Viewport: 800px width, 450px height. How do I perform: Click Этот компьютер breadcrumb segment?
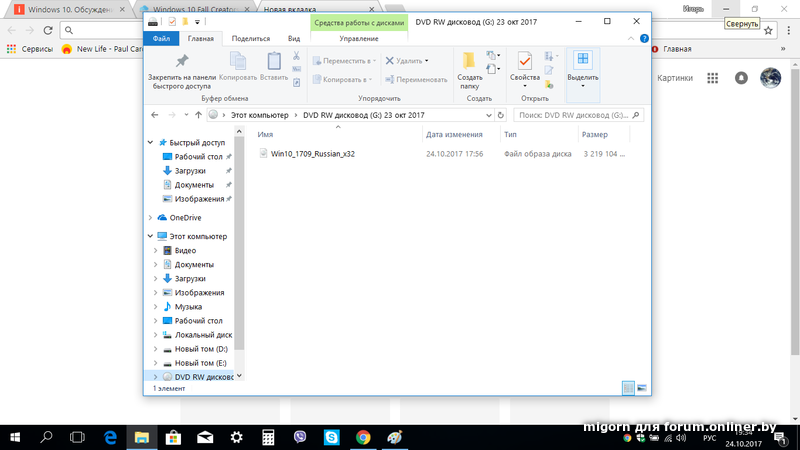point(260,115)
